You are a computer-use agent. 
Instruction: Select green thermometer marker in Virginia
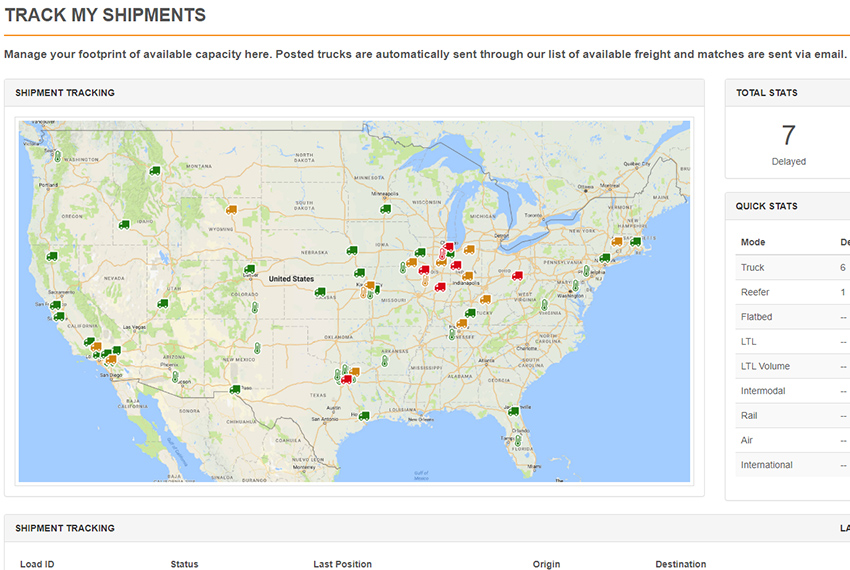click(544, 305)
